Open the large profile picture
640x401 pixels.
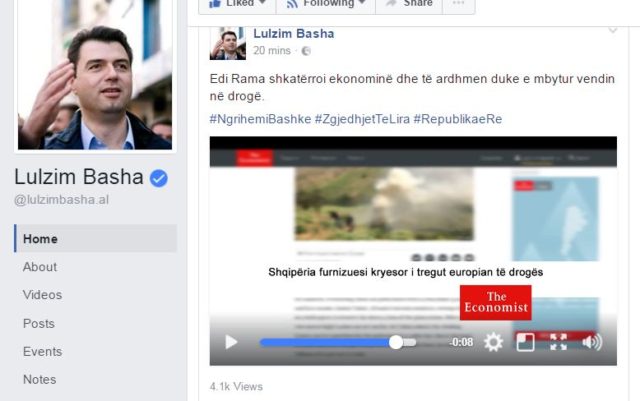coord(94,75)
